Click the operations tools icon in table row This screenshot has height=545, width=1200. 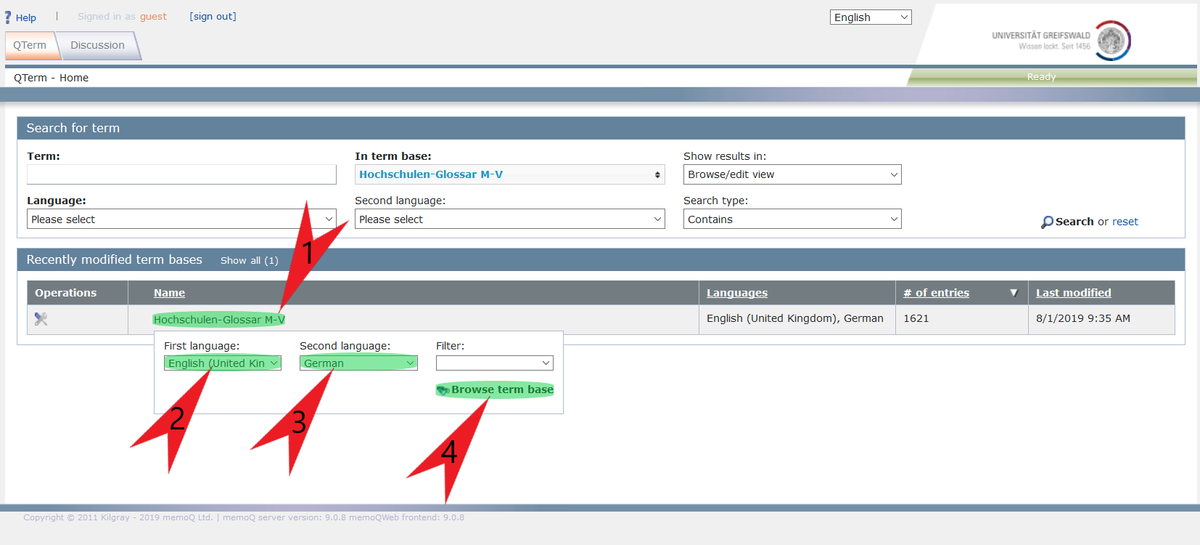coord(41,319)
